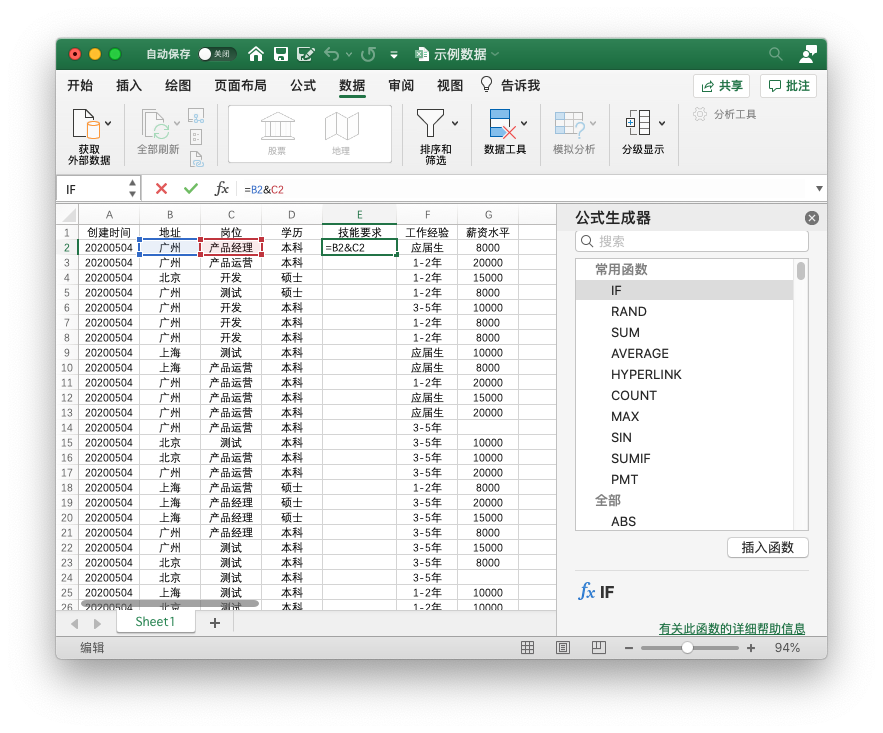Click the zoom slider handle
883x733 pixels.
point(687,648)
